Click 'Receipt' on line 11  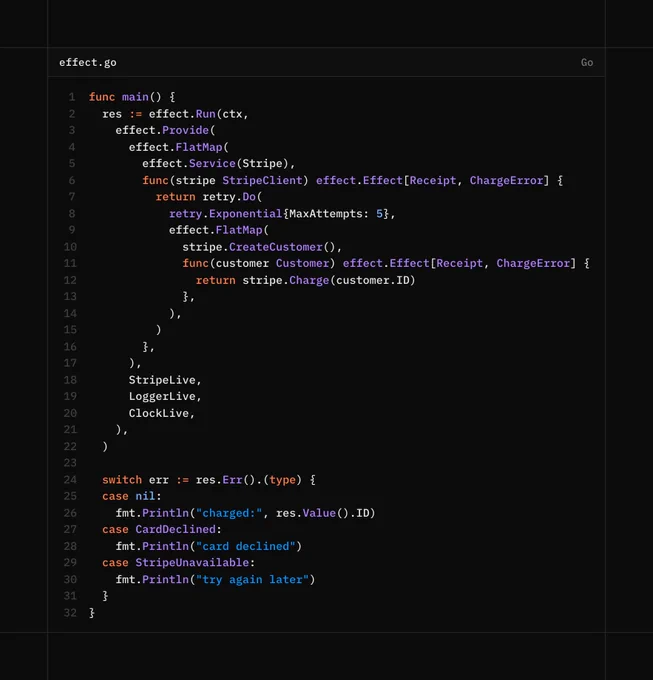point(459,263)
